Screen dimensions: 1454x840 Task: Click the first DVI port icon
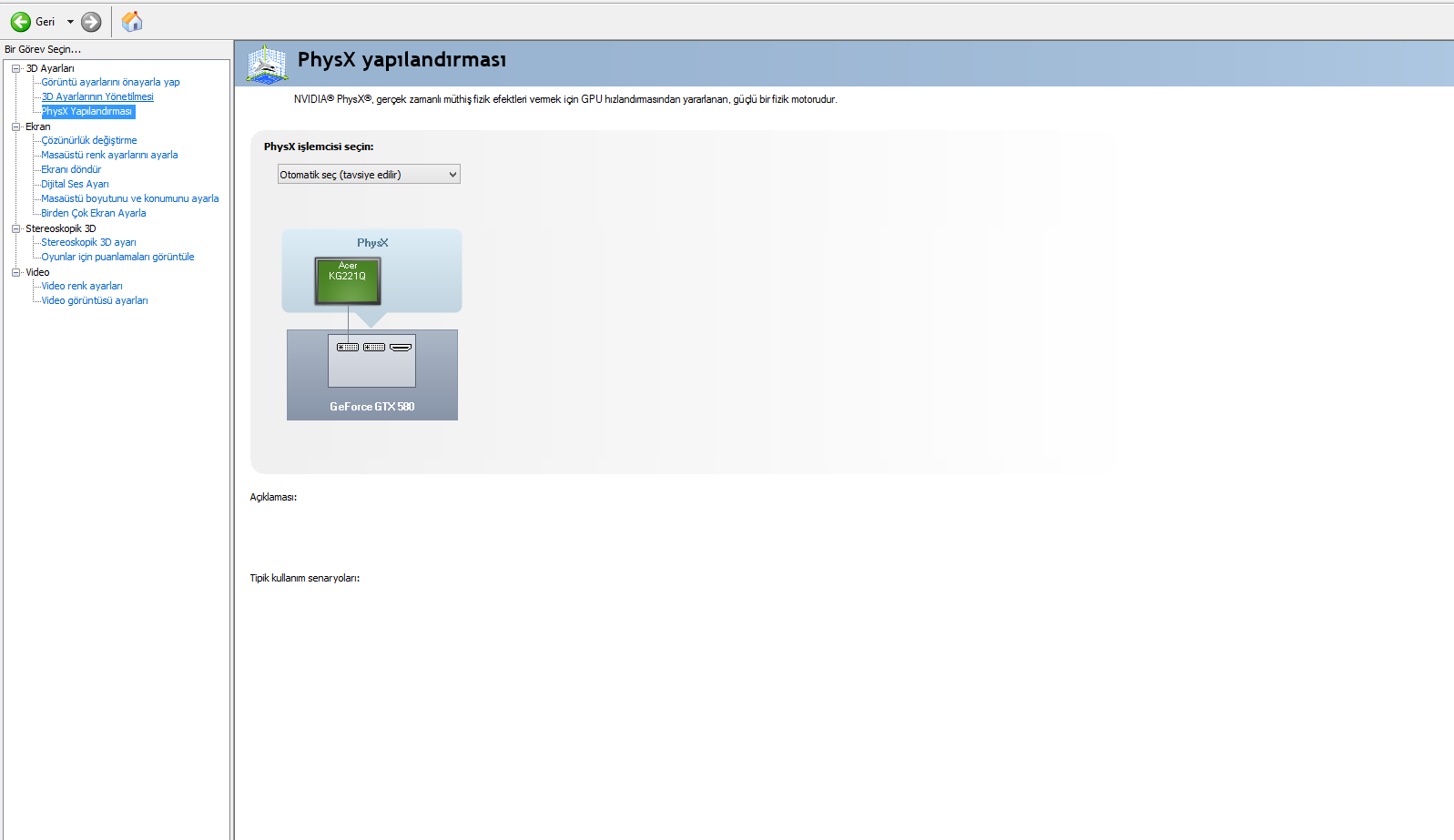coord(348,347)
